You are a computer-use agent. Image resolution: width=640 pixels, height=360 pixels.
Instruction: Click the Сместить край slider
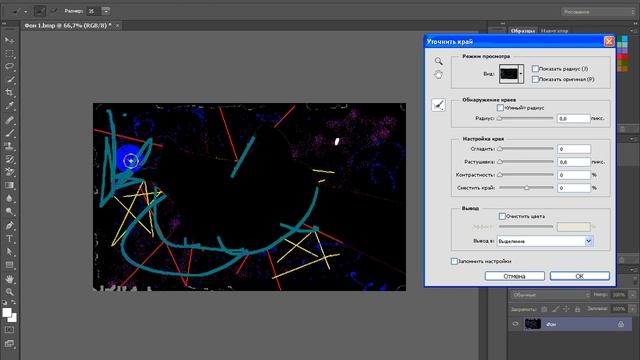526,188
